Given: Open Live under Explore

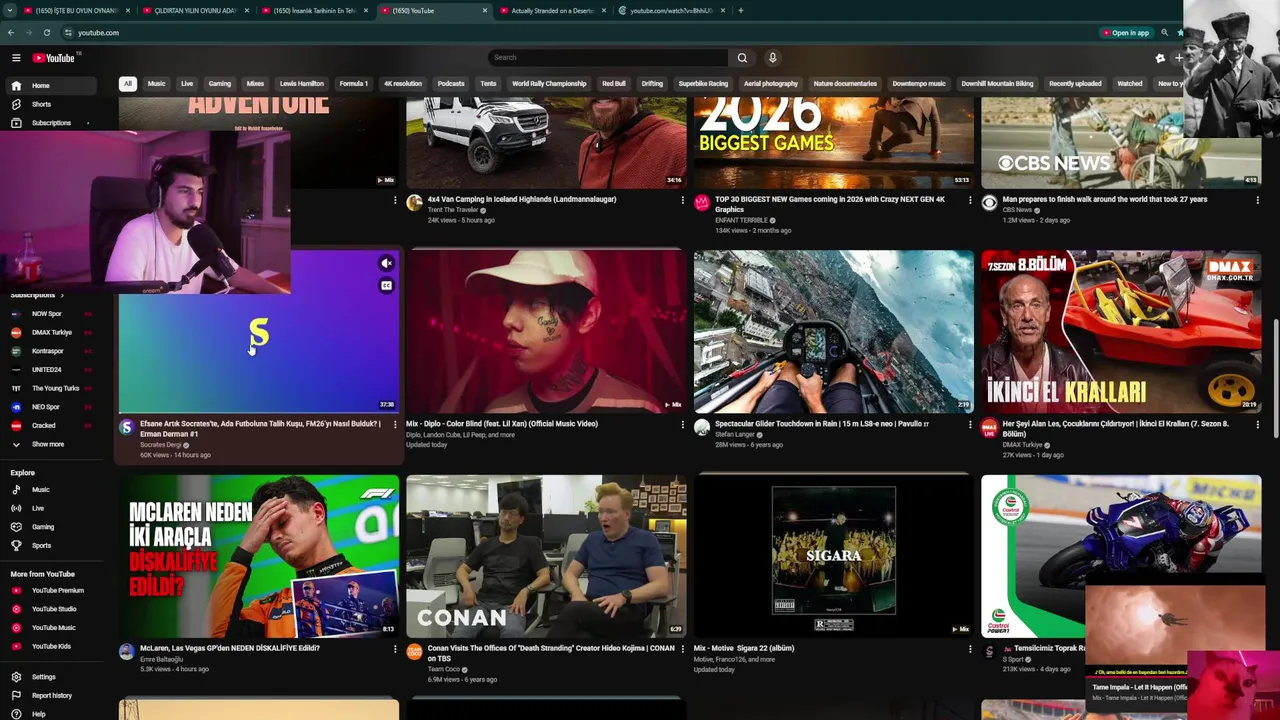Looking at the screenshot, I should (x=38, y=508).
